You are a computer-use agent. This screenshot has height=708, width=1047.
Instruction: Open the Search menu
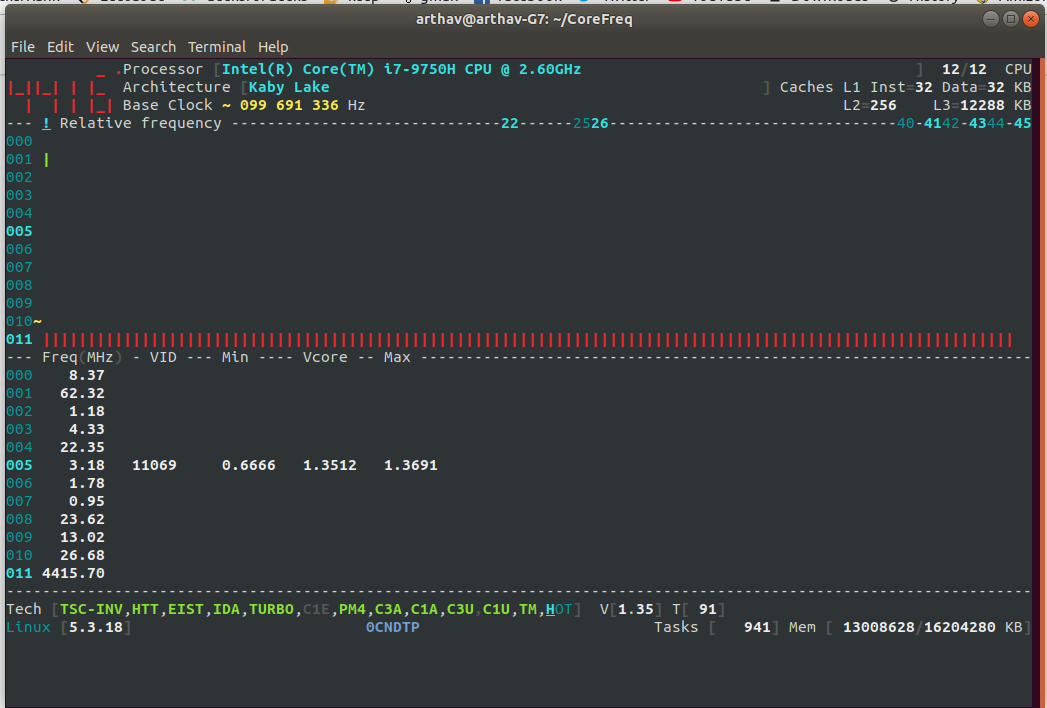(153, 47)
